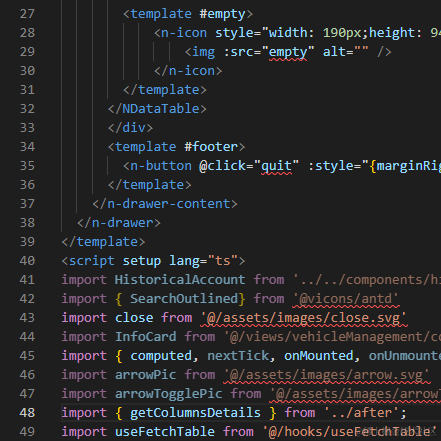The width and height of the screenshot is (441, 441).
Task: Click the closing NDataTable tag
Action: [x=157, y=109]
